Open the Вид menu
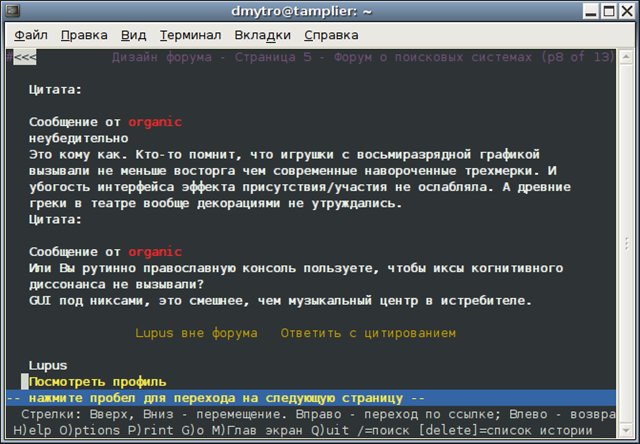 [x=133, y=36]
